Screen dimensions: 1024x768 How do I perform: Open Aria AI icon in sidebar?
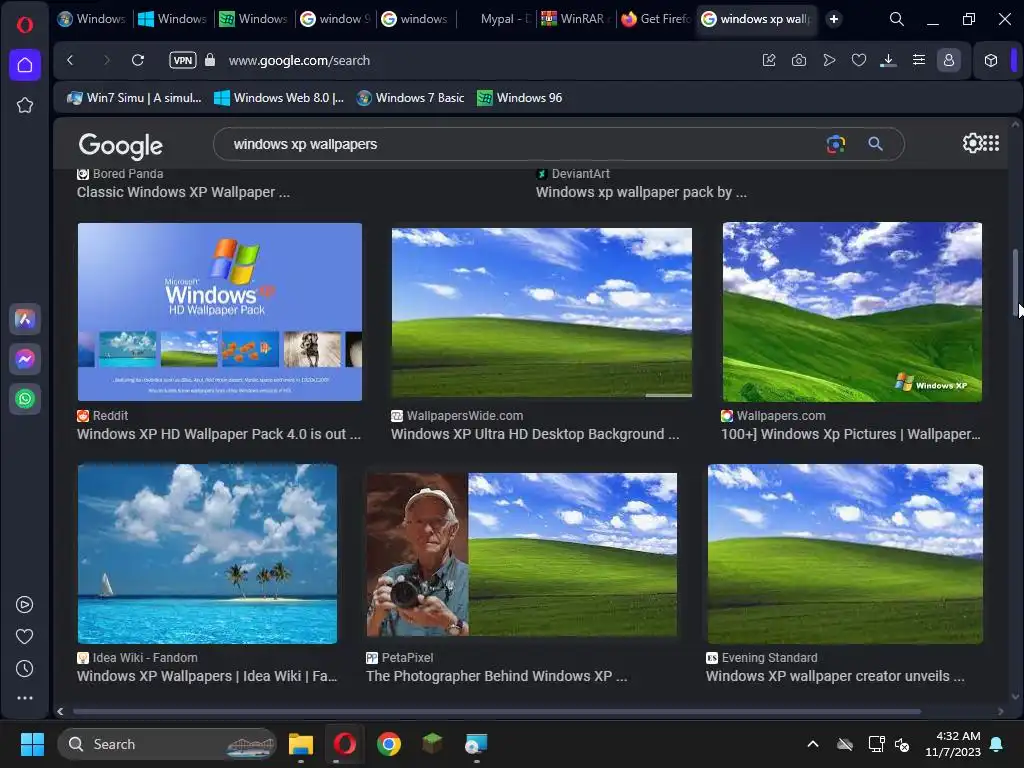(x=25, y=319)
